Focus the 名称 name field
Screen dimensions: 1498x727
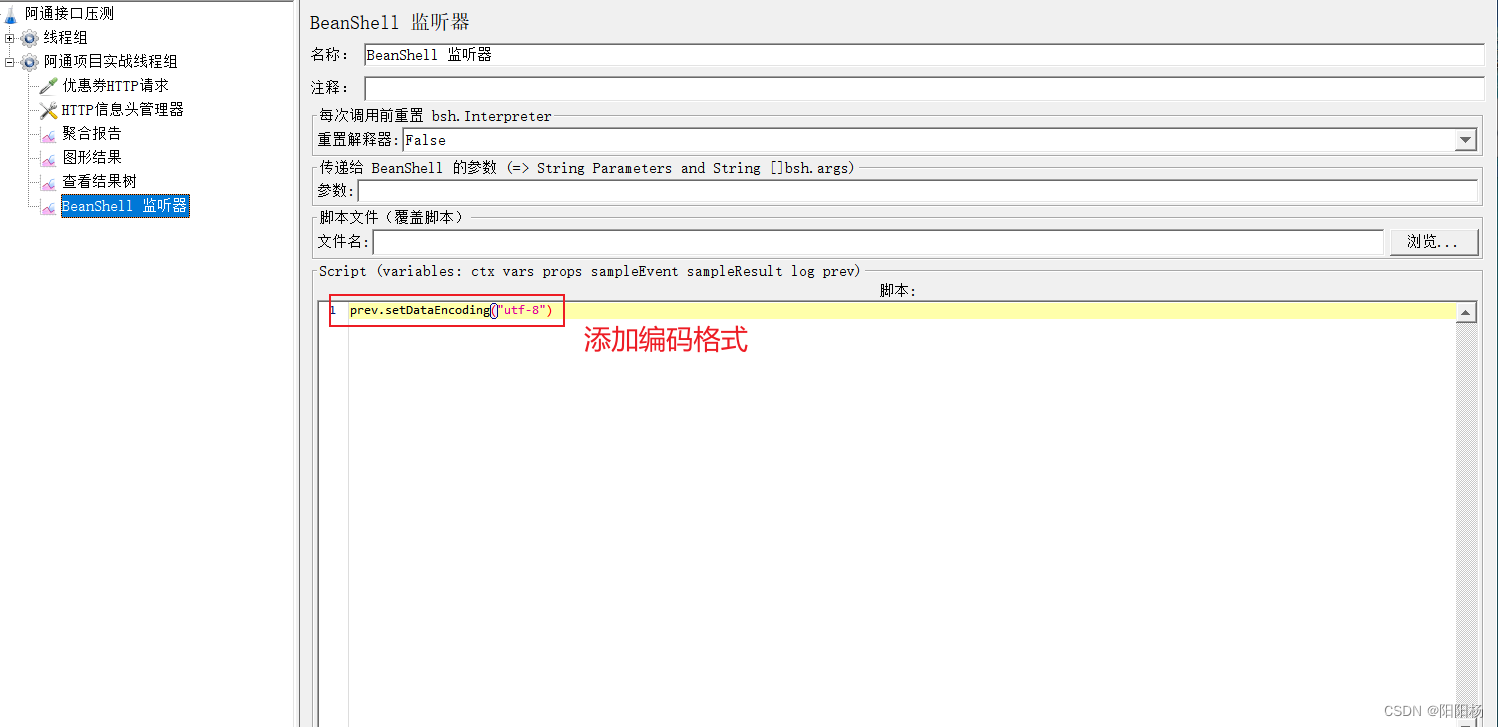[924, 55]
